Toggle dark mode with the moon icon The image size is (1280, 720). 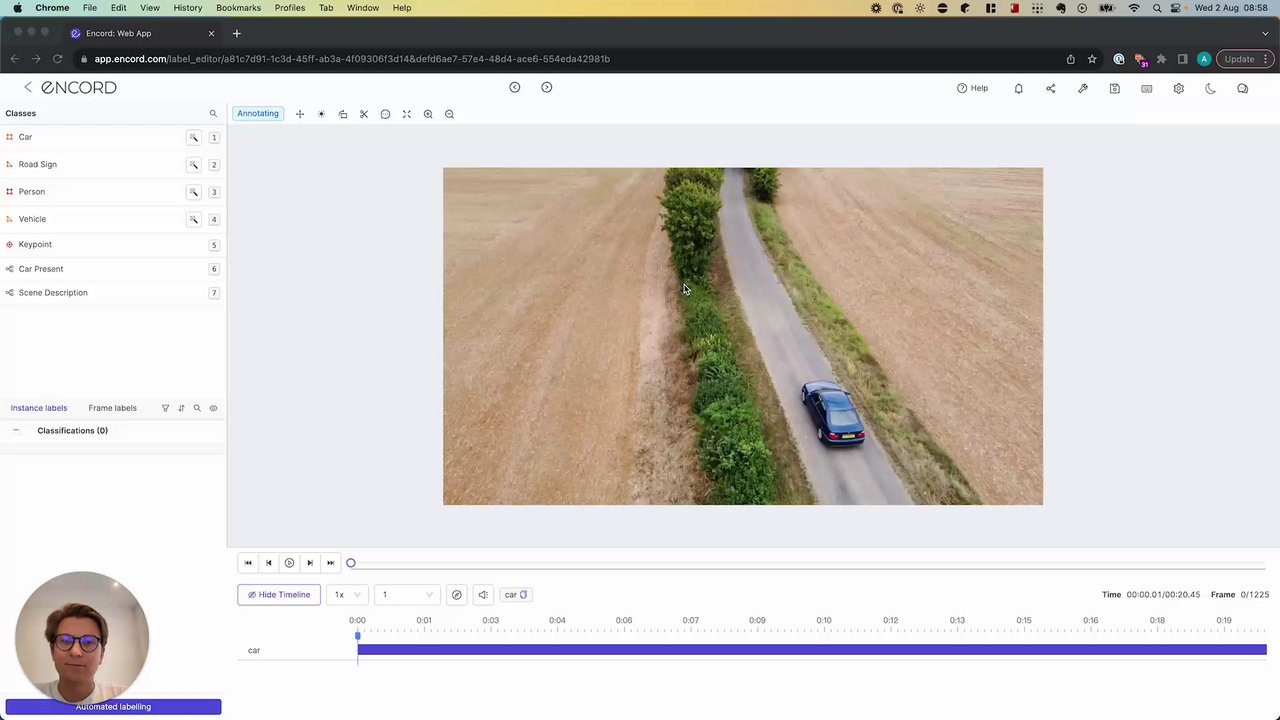coord(1210,88)
